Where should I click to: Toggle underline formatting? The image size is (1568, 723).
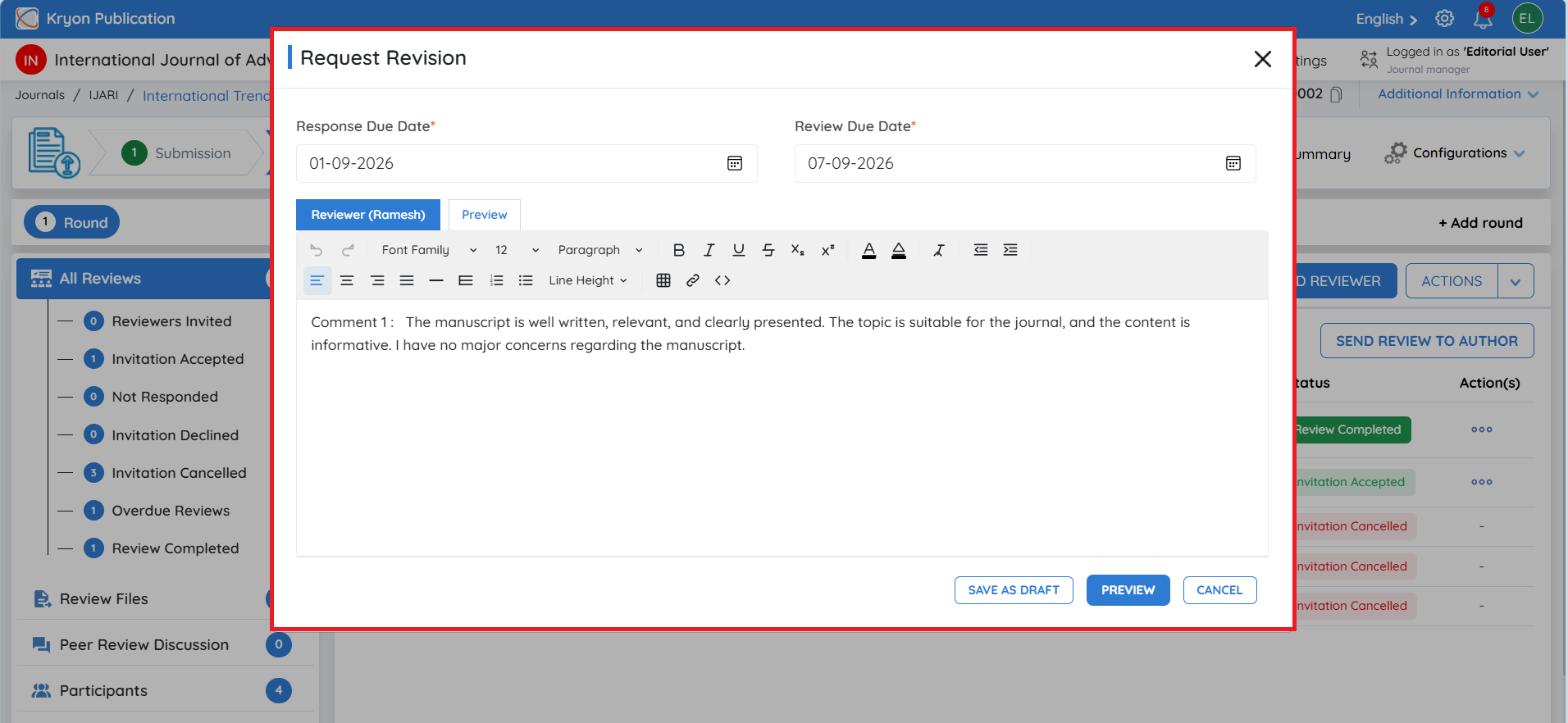point(739,250)
